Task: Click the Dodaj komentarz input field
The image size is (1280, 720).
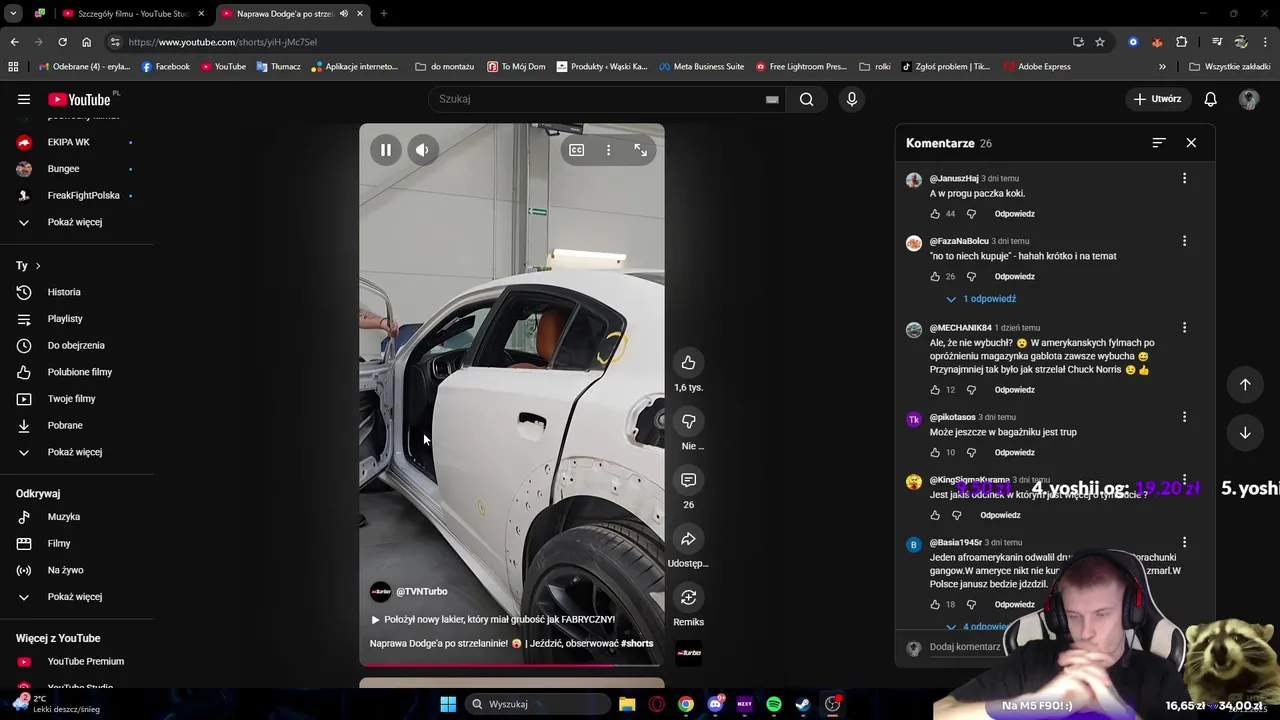Action: (965, 647)
